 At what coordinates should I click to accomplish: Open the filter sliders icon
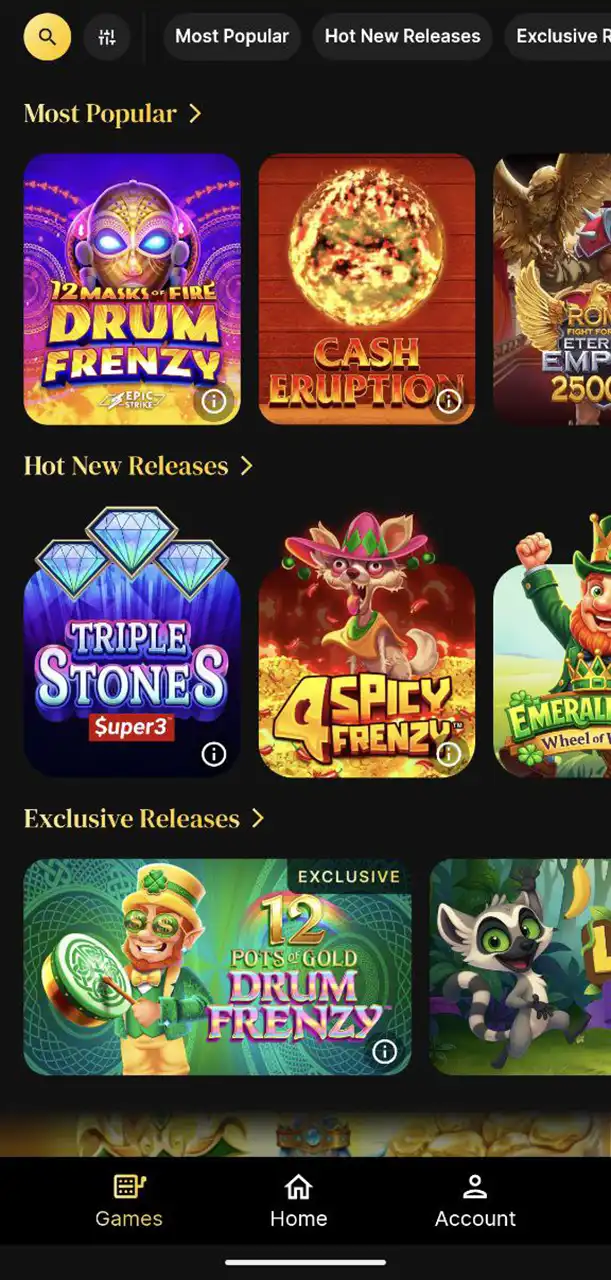coord(107,38)
